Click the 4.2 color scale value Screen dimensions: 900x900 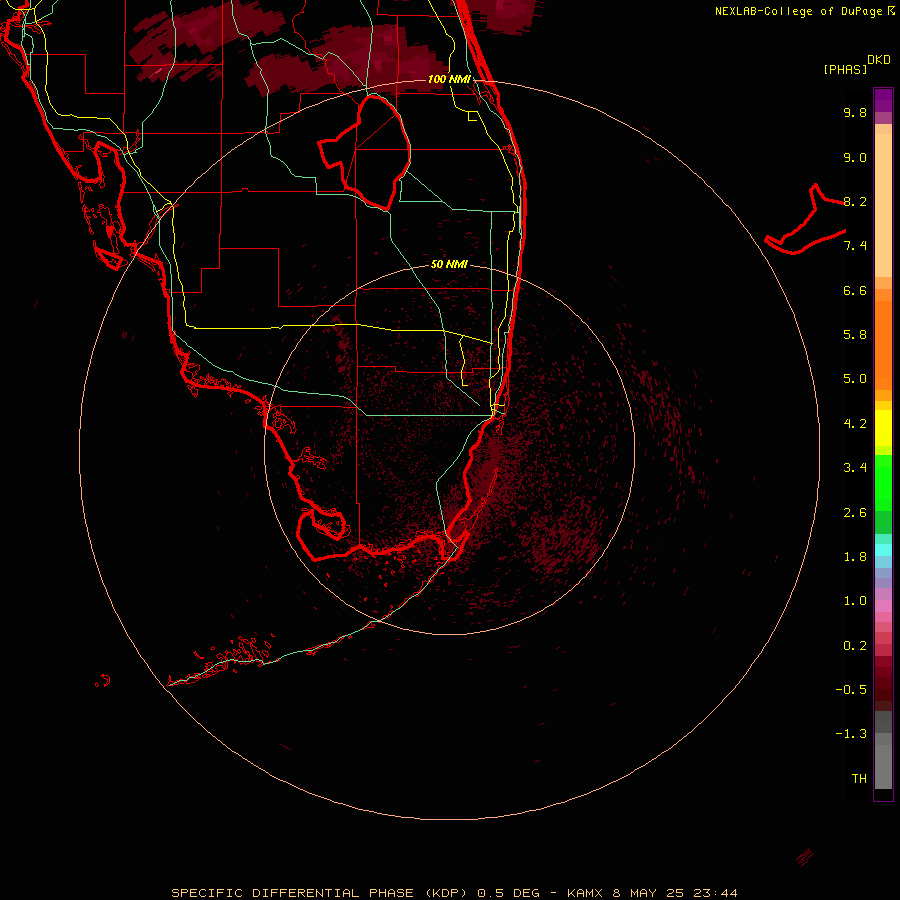coord(855,424)
